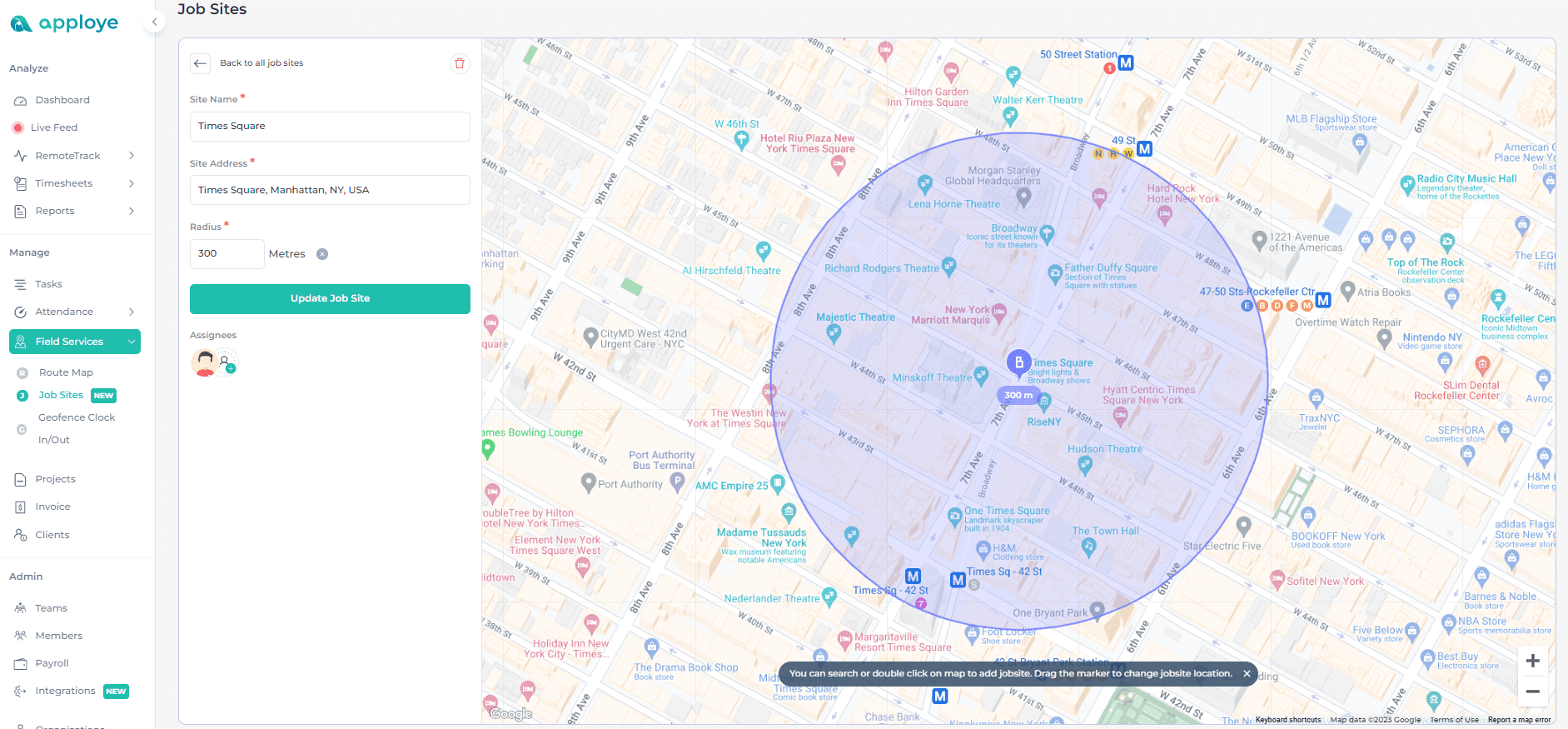Click the Integrations sidebar icon
Screen dimensions: 1568x729
tap(21, 691)
